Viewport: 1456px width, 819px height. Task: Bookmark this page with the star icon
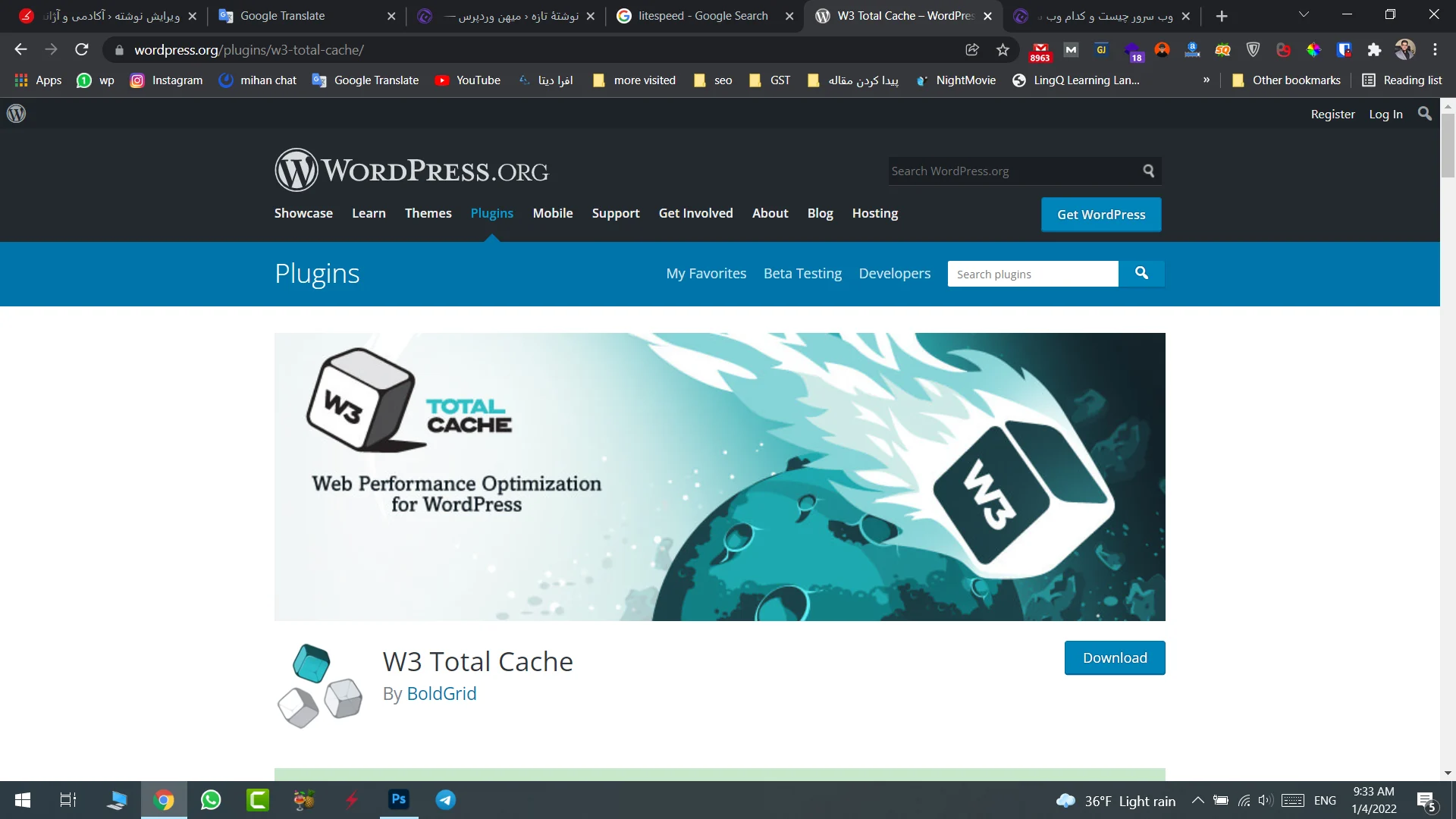(x=1003, y=50)
